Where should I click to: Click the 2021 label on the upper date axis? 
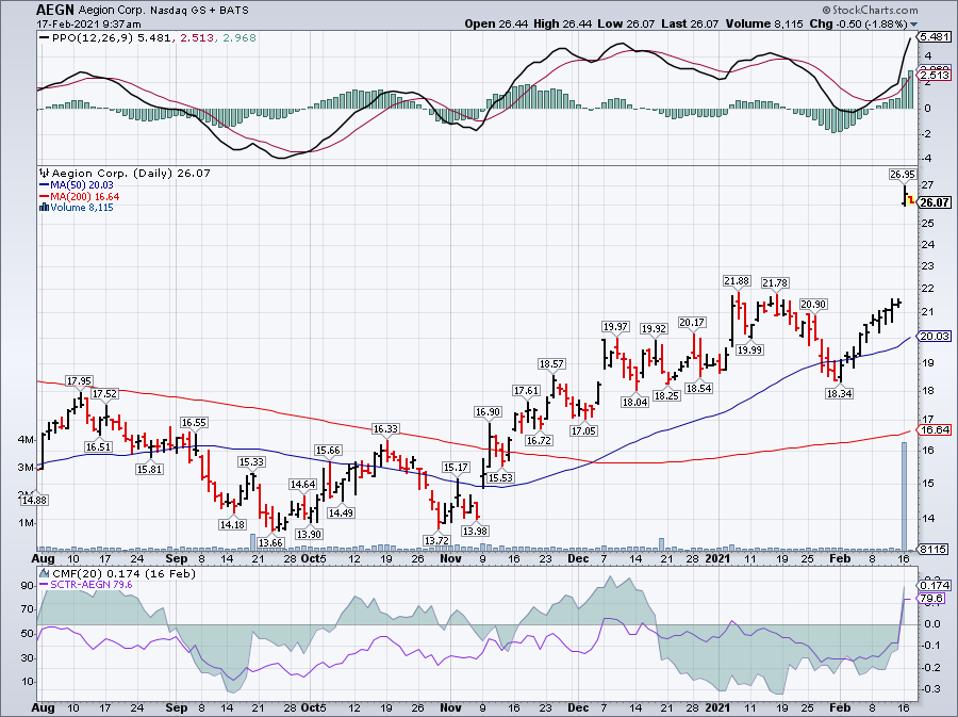coord(718,558)
